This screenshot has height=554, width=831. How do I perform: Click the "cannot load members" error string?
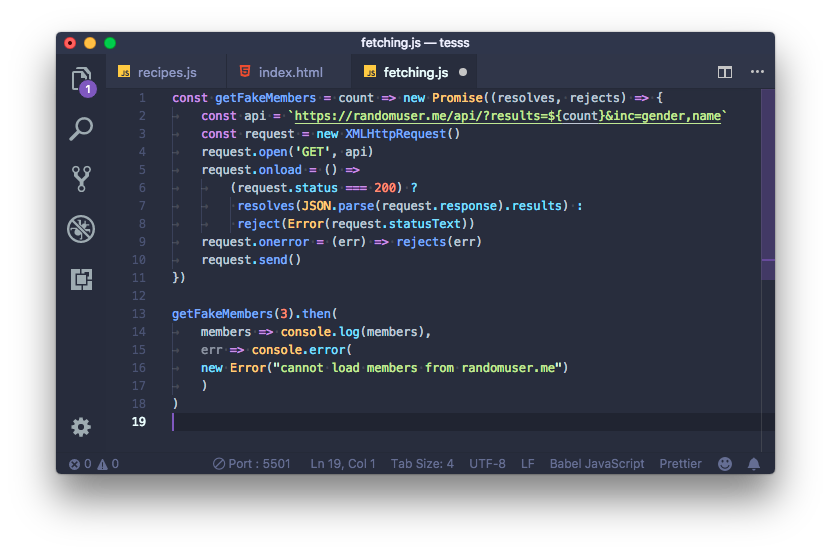tap(417, 368)
